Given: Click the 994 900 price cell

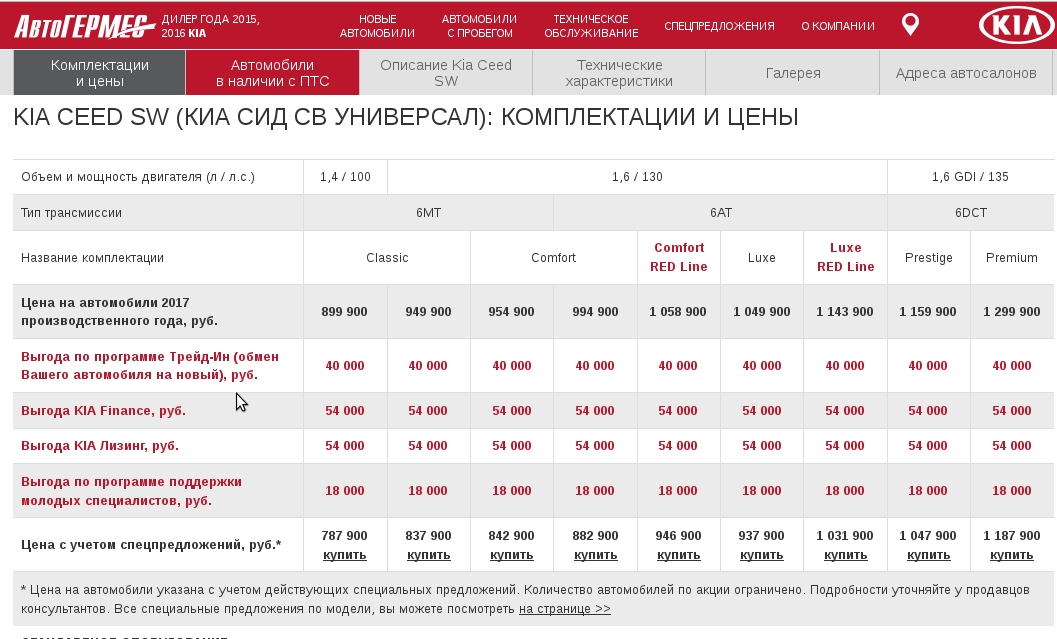Looking at the screenshot, I should pos(595,311).
